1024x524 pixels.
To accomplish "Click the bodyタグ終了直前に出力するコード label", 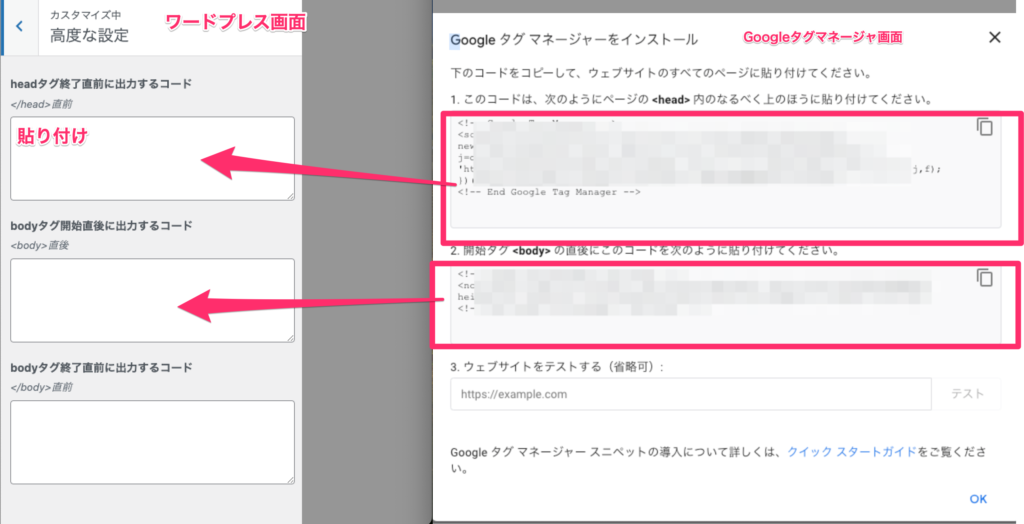I will pyautogui.click(x=102, y=368).
